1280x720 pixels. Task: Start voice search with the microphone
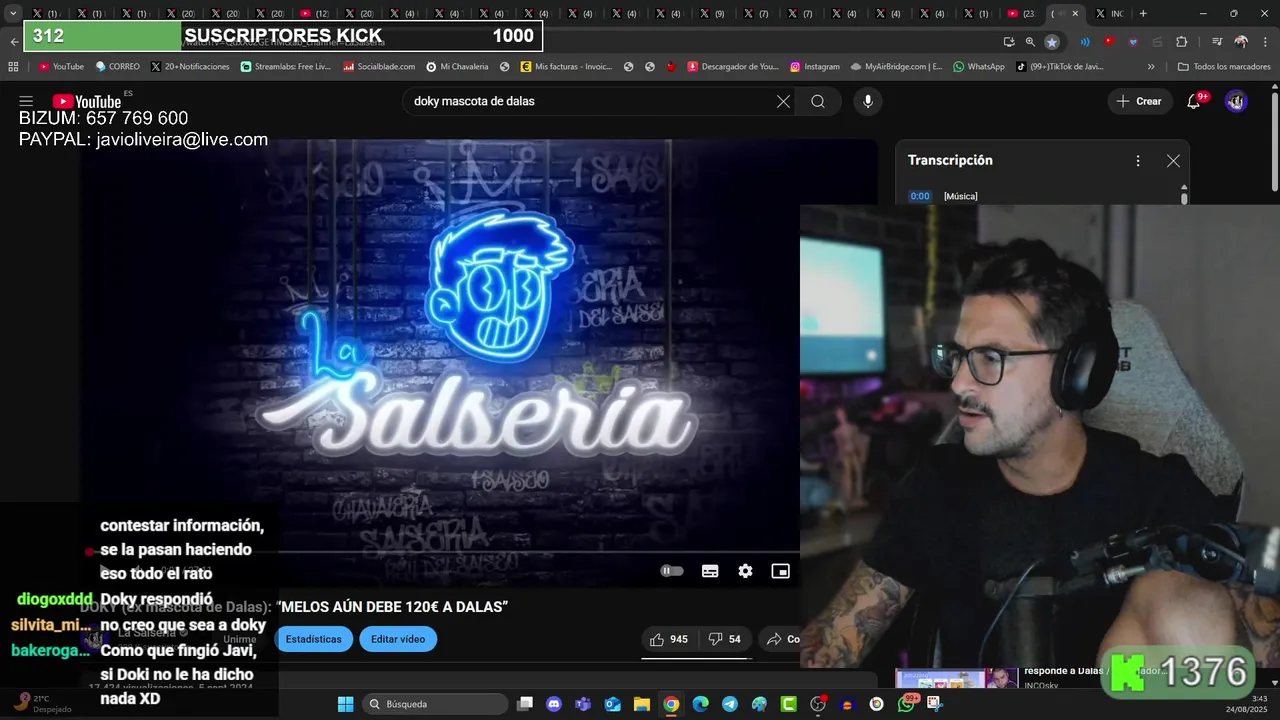[868, 101]
